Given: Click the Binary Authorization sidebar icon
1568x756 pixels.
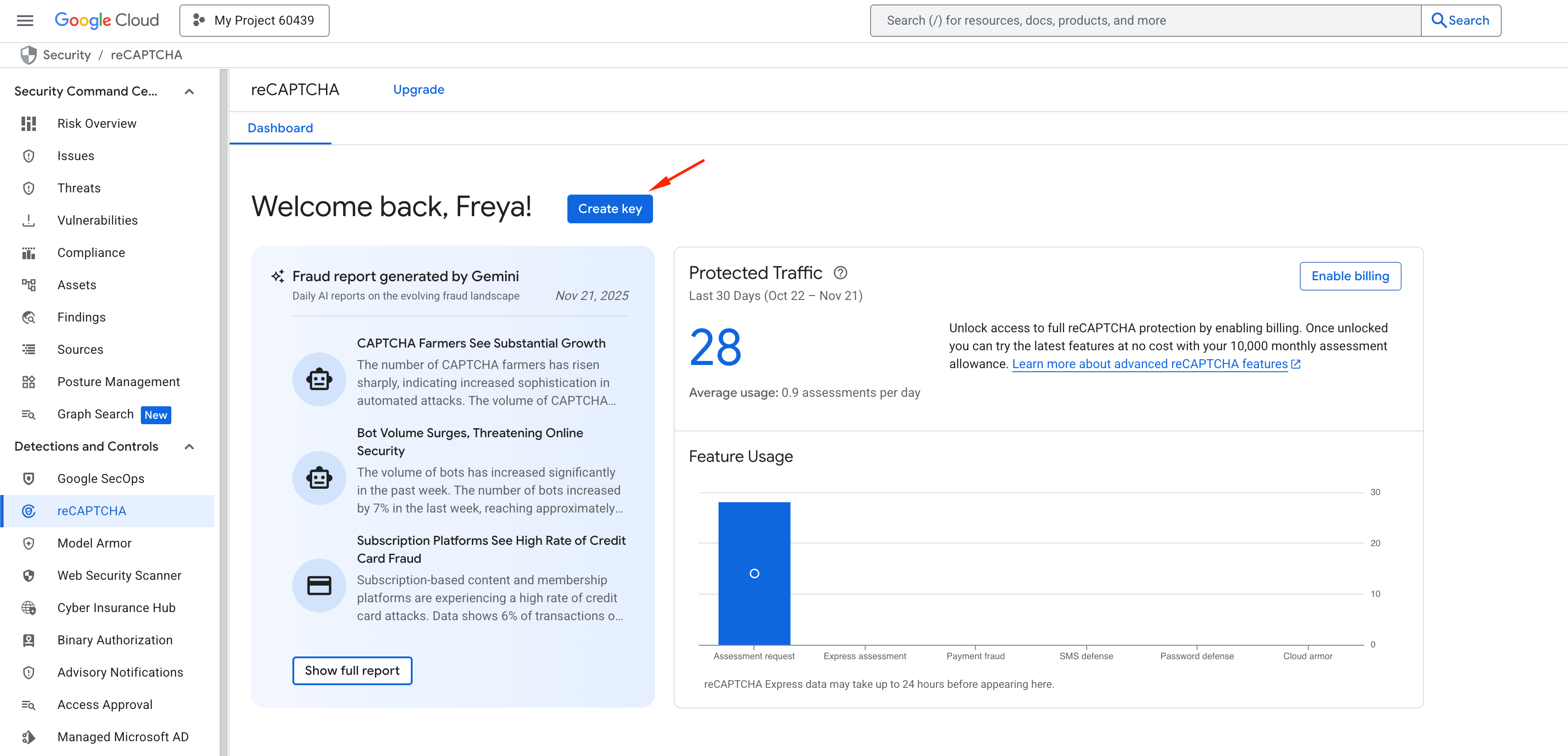Looking at the screenshot, I should tap(29, 640).
